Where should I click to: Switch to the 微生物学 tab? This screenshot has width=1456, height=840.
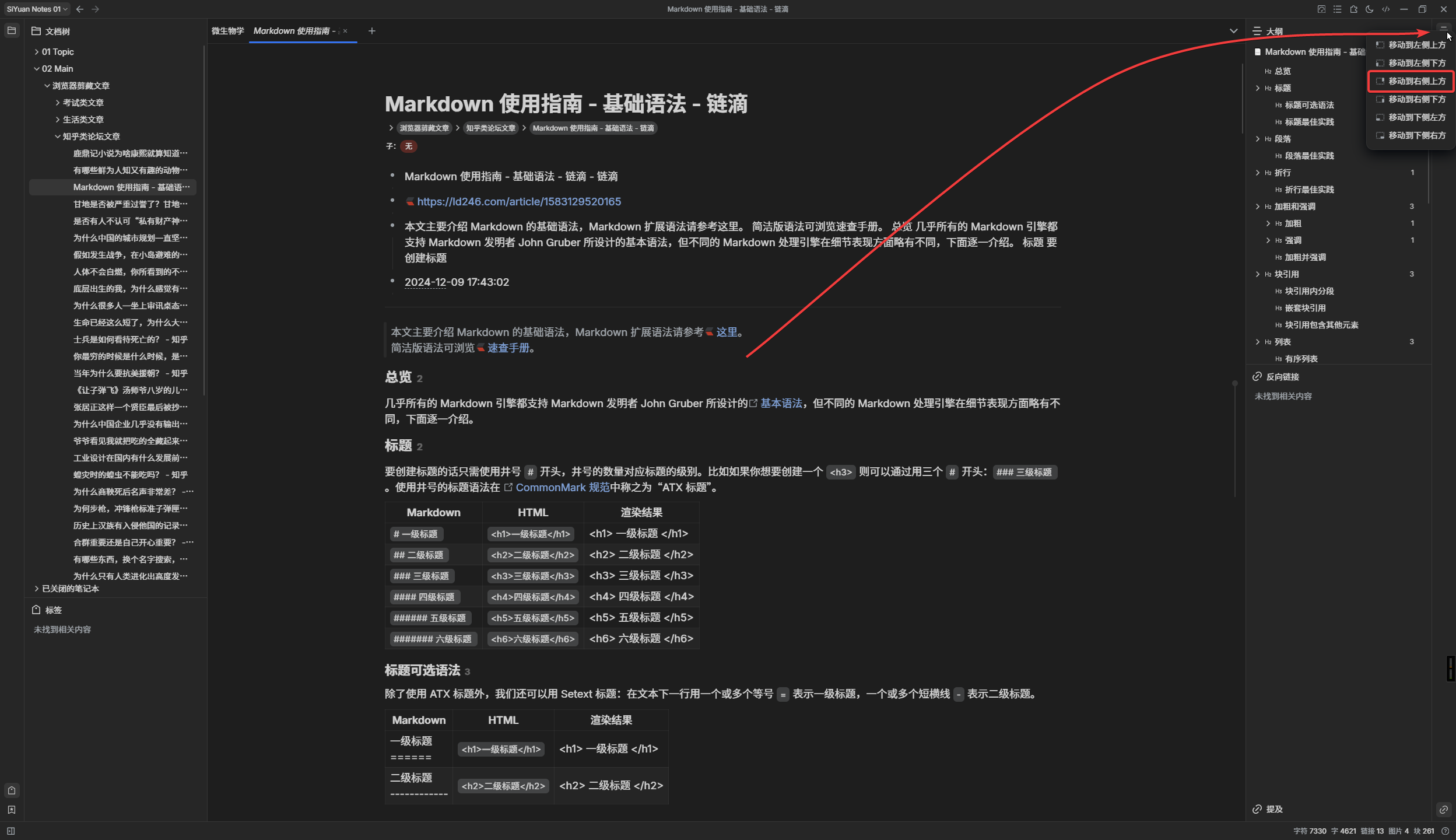point(227,31)
